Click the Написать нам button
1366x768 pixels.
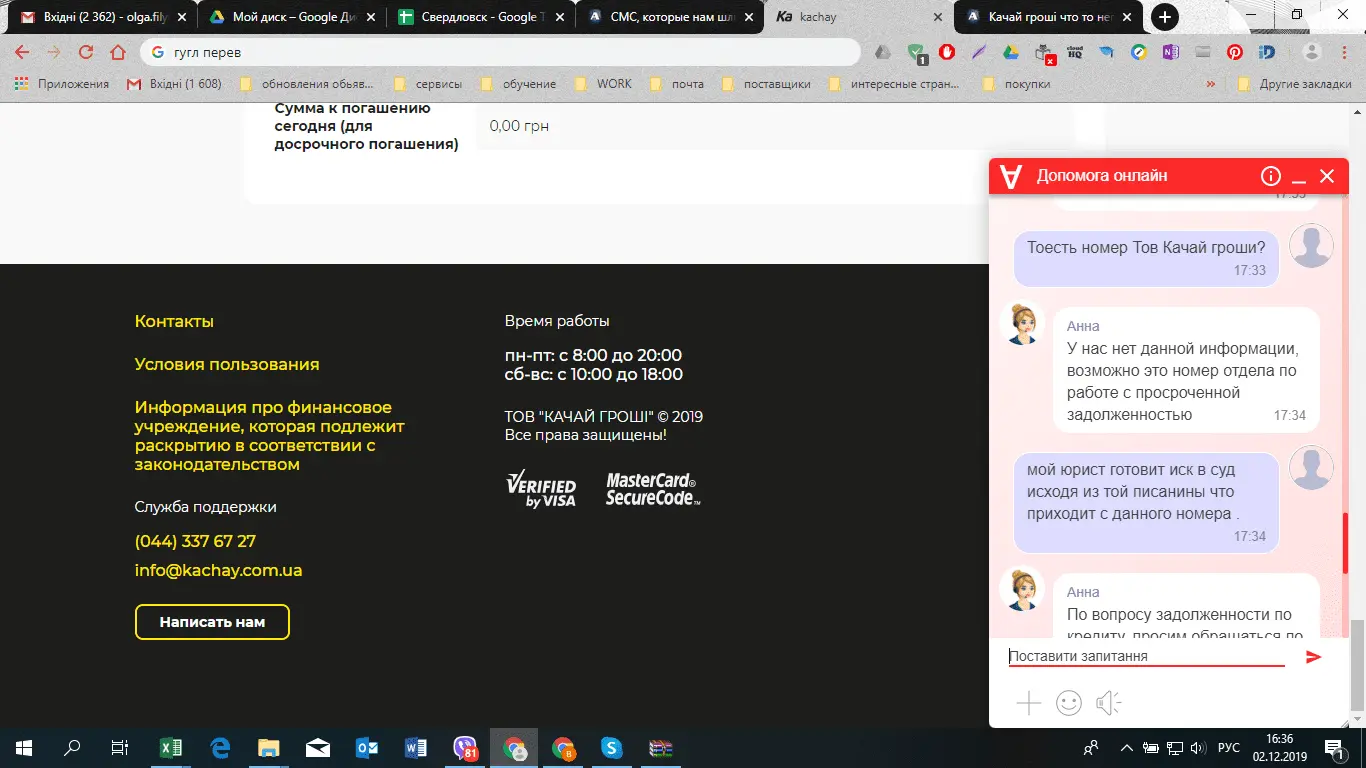pos(212,621)
